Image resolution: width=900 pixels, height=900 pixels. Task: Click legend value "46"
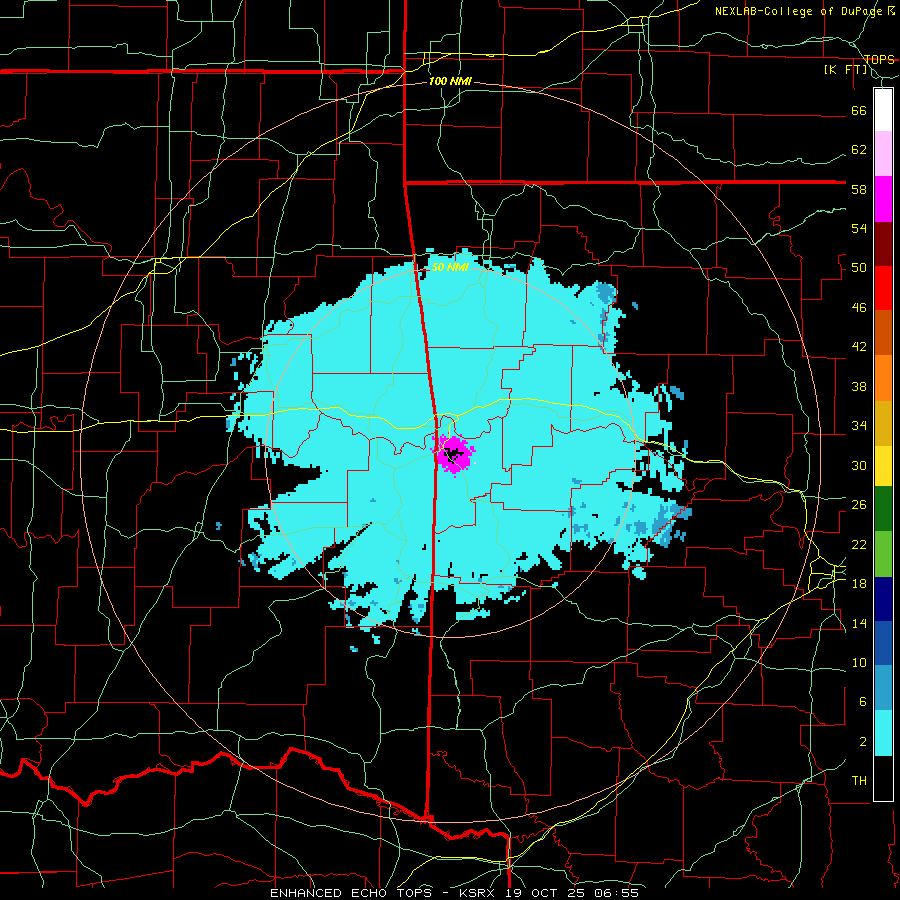[x=859, y=308]
